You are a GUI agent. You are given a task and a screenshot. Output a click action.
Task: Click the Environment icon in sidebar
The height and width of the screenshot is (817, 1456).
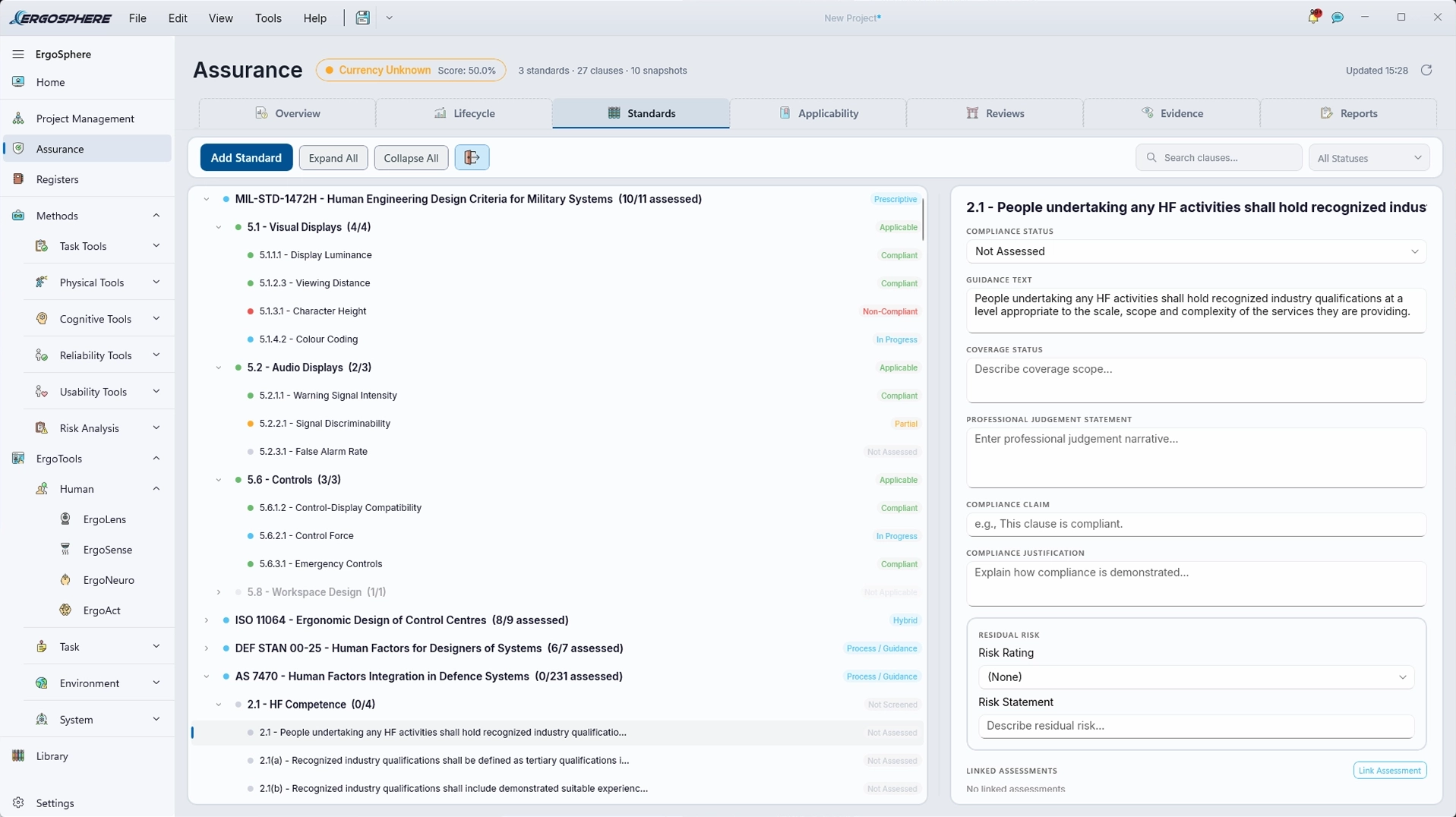(42, 683)
